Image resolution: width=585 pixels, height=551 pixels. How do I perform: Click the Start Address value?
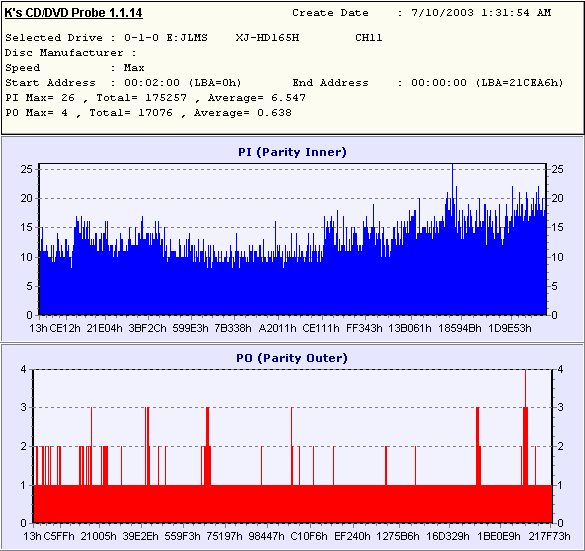(183, 82)
